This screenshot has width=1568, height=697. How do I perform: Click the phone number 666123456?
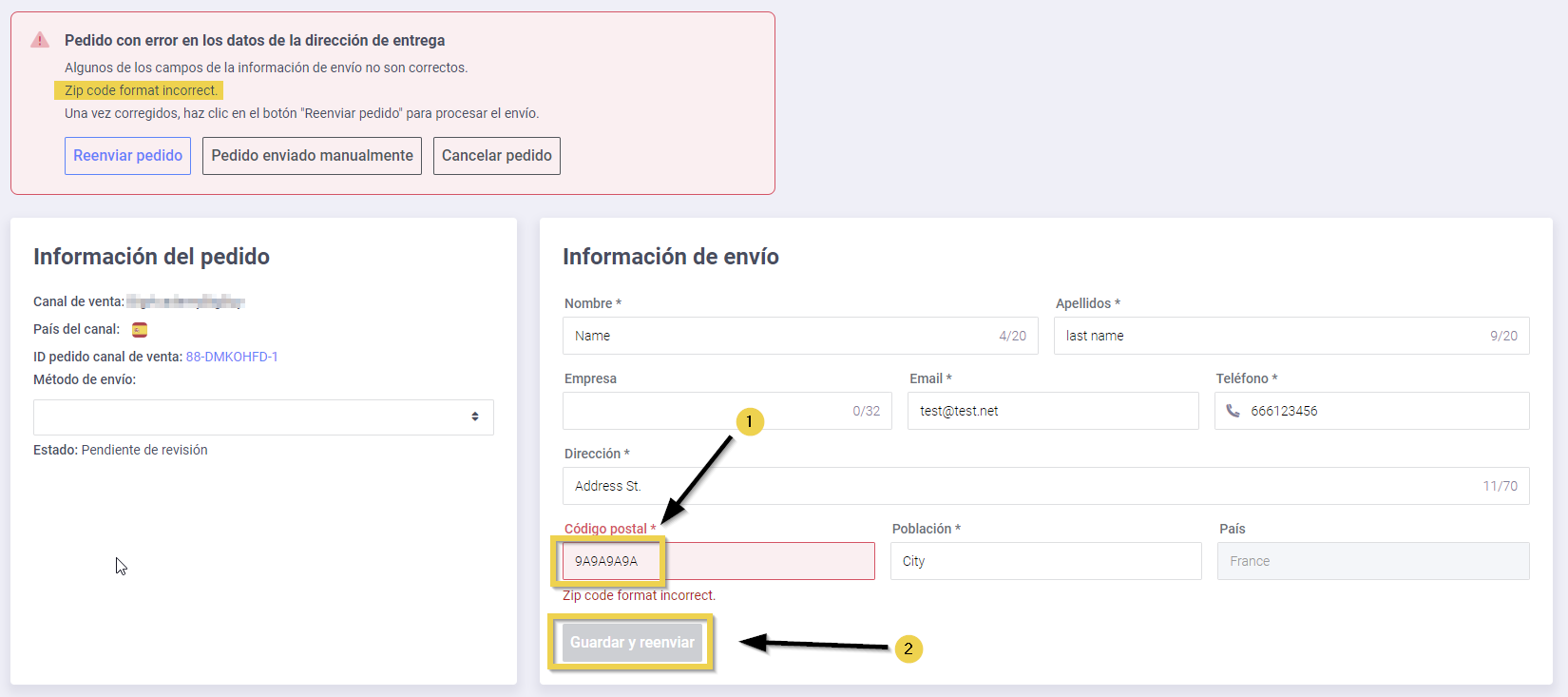click(x=1284, y=411)
